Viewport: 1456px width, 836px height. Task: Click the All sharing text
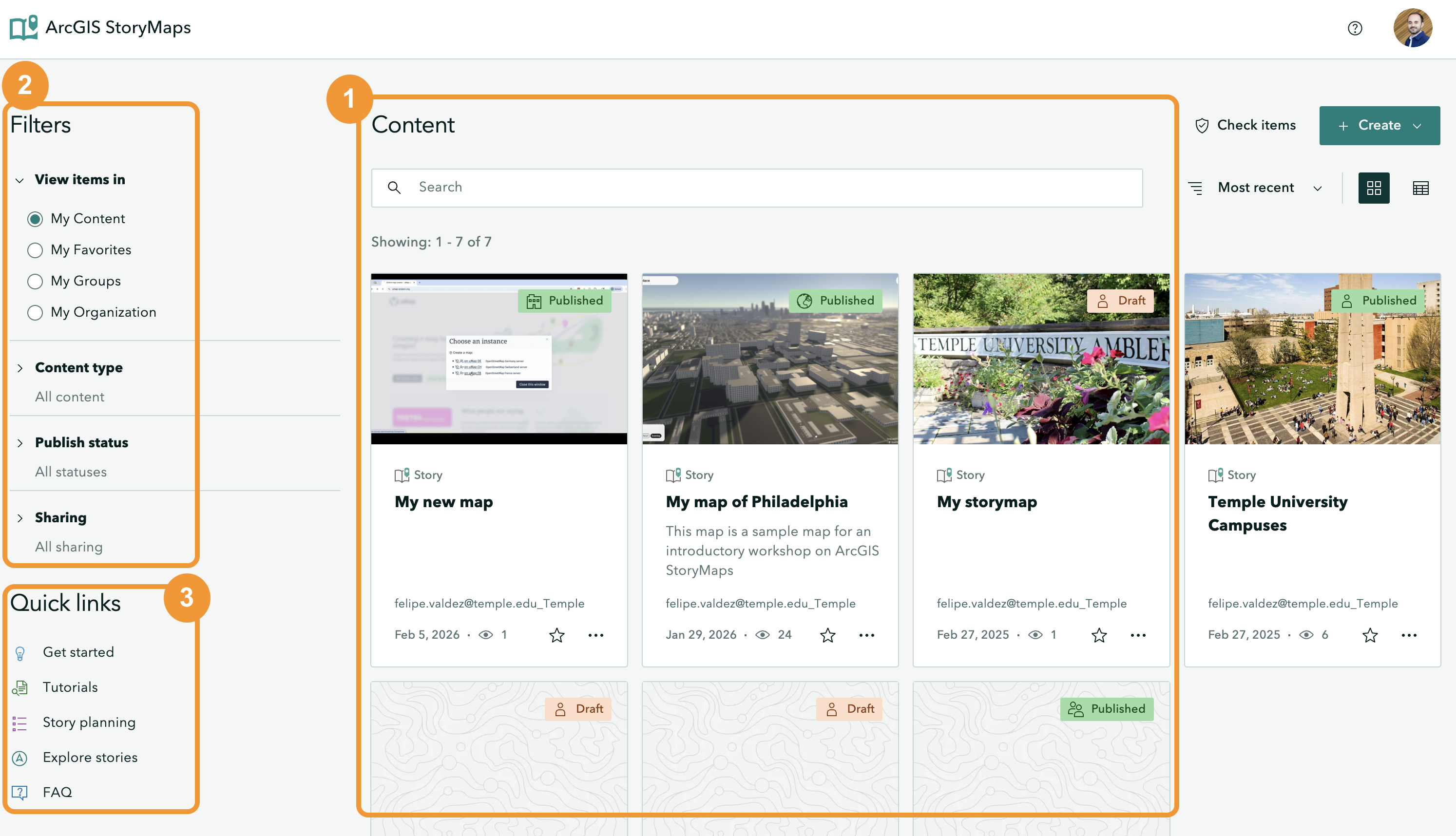(x=69, y=547)
